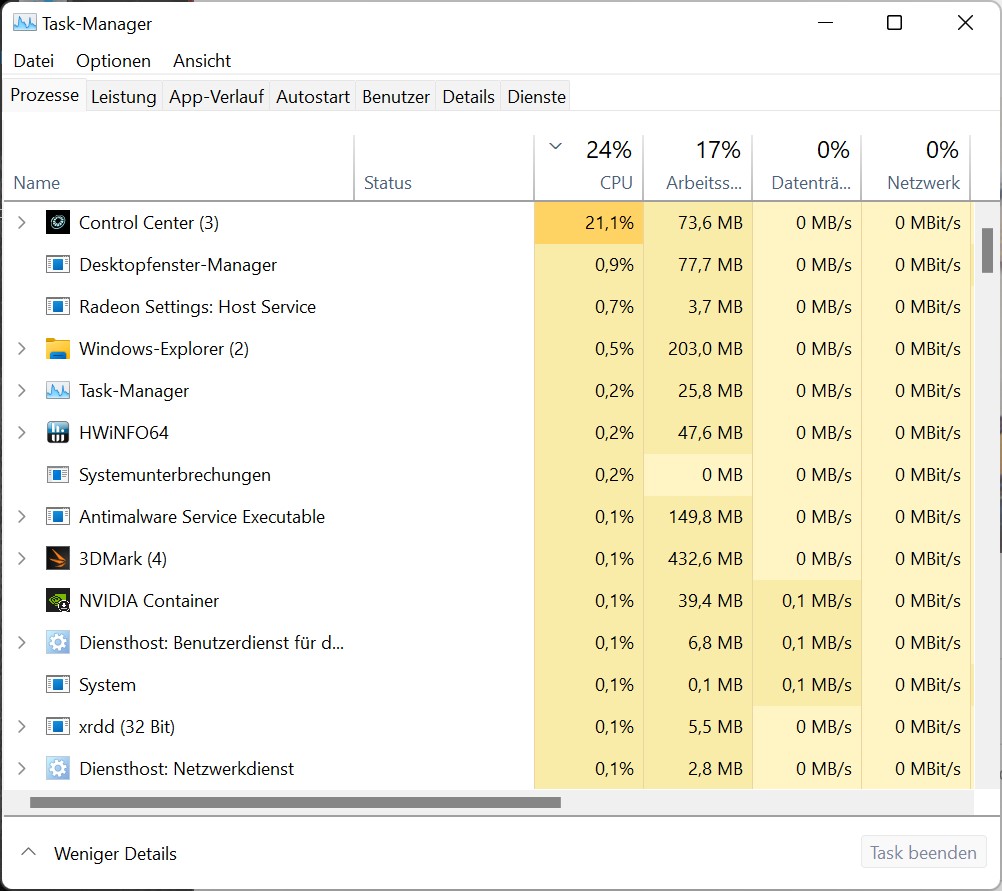Open the Autostart tab
The width and height of the screenshot is (1002, 891).
click(313, 97)
